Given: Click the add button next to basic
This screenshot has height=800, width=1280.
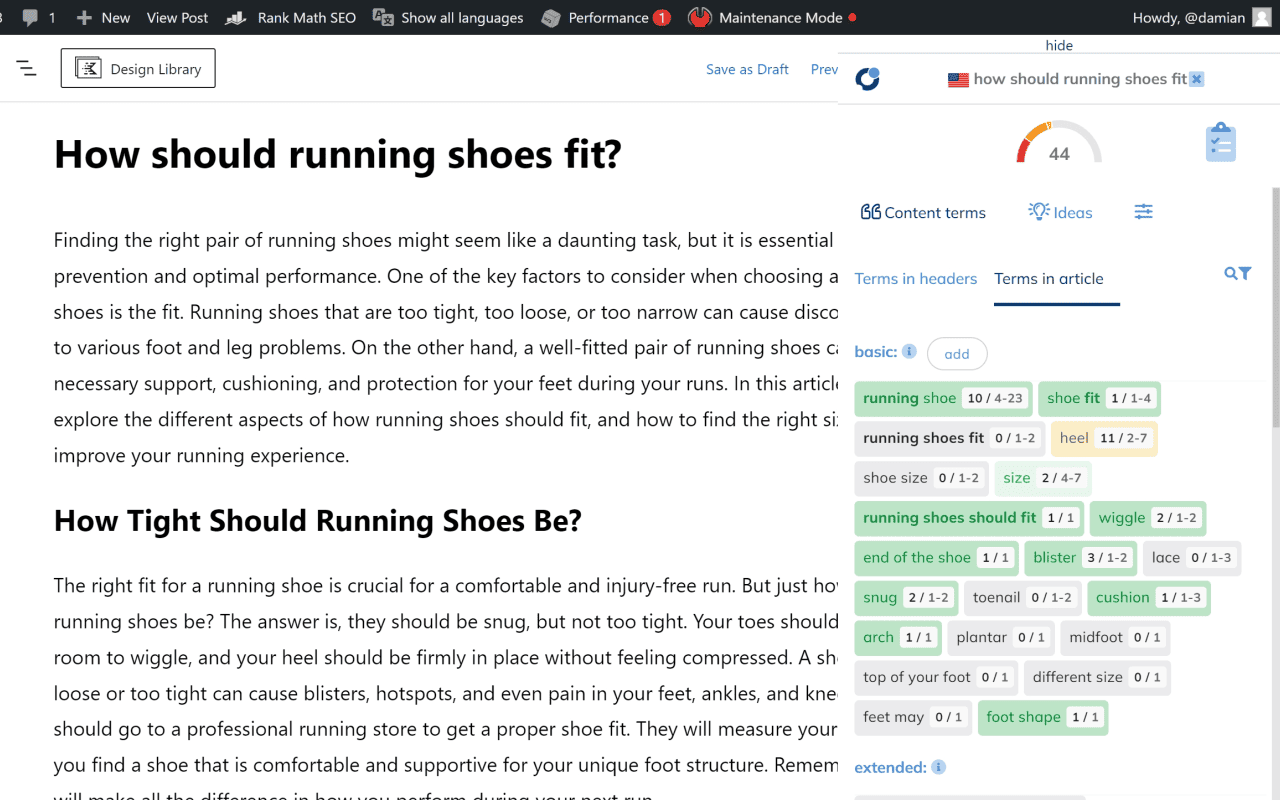Looking at the screenshot, I should pyautogui.click(x=957, y=354).
